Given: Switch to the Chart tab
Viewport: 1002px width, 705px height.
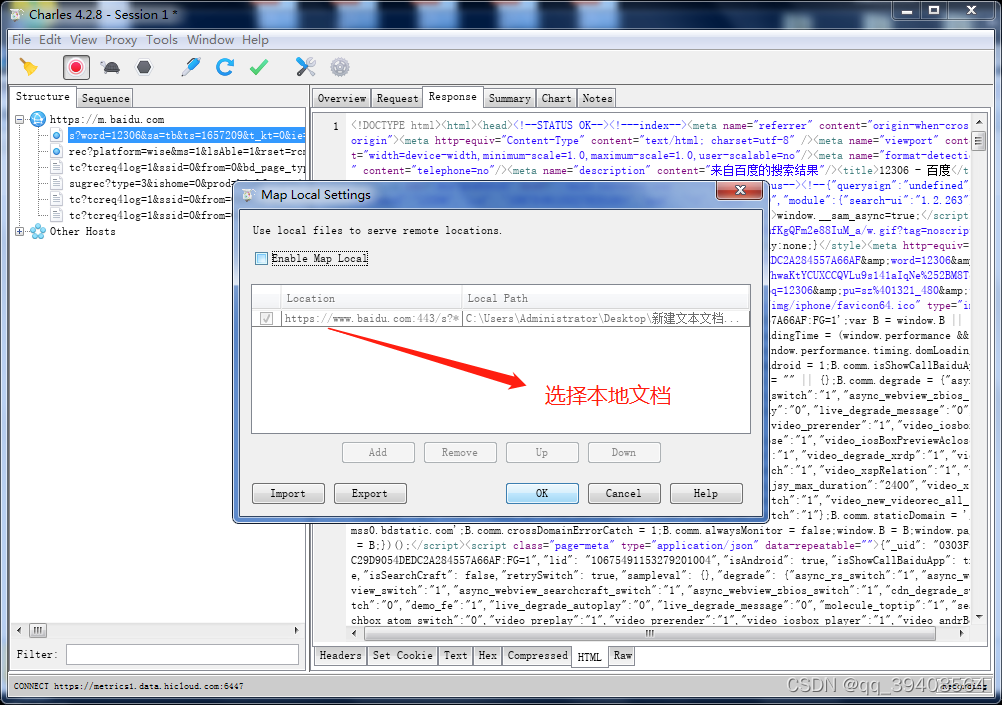Looking at the screenshot, I should tap(557, 98).
